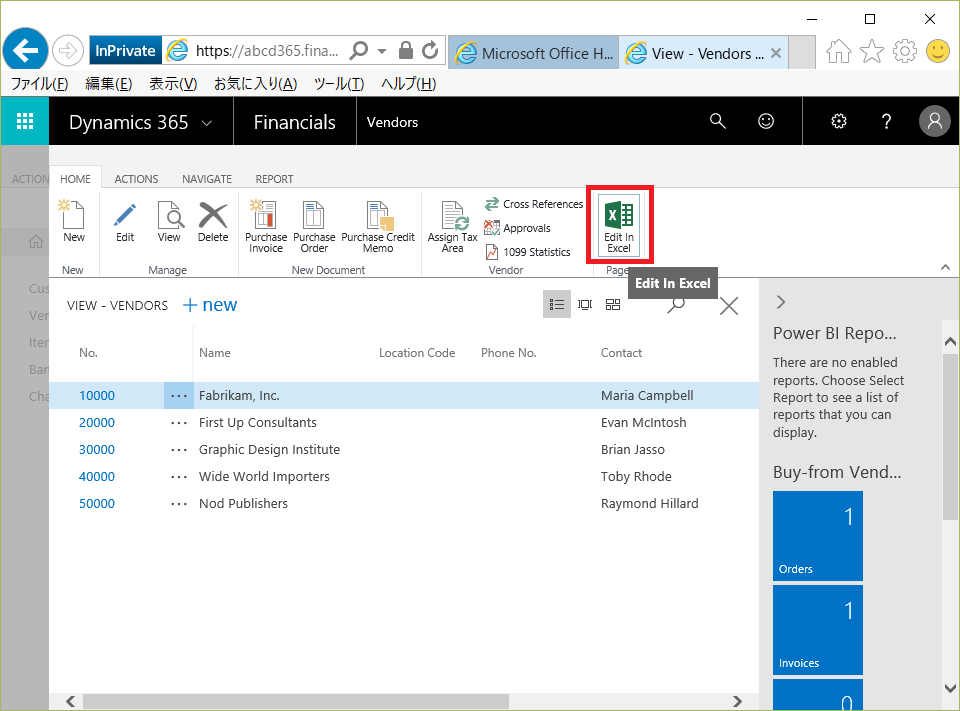This screenshot has height=711, width=960.
Task: Click the View magnifier document icon
Action: [x=169, y=221]
